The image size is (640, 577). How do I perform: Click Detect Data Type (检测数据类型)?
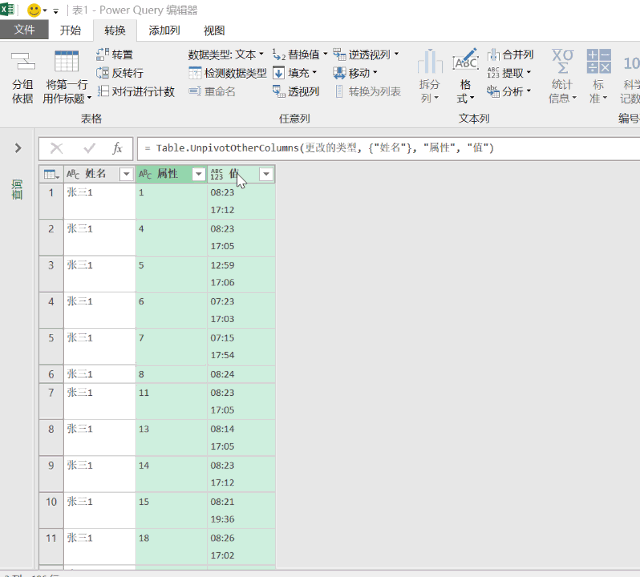(x=227, y=73)
